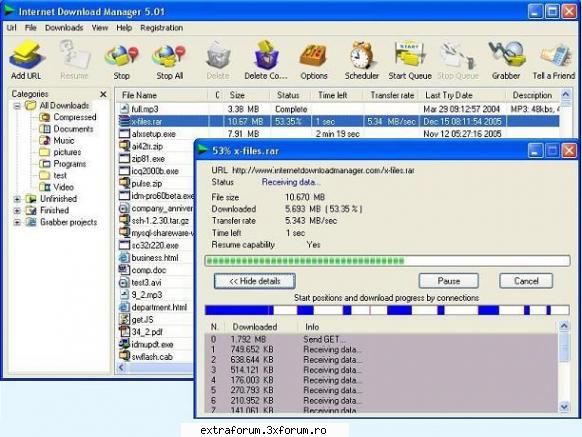The height and width of the screenshot is (437, 582).
Task: Open the Scheduler clock icon
Action: click(x=362, y=55)
